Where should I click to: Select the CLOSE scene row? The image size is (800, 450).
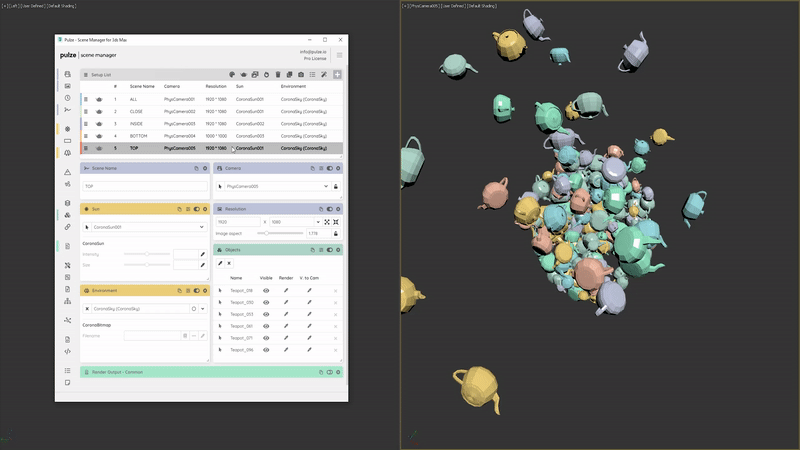click(x=211, y=112)
